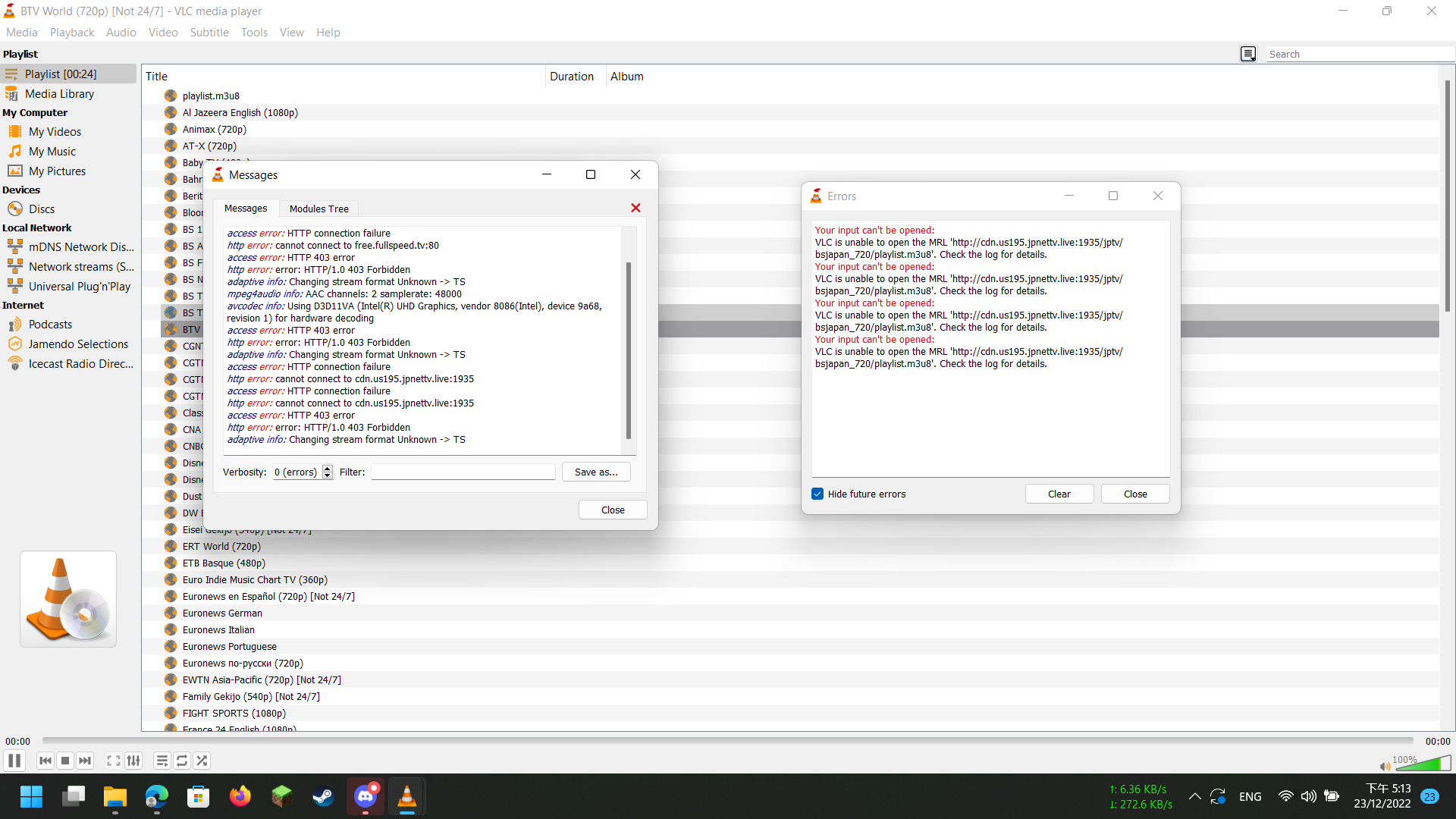Switch to the Modules Tree tab

click(x=318, y=209)
